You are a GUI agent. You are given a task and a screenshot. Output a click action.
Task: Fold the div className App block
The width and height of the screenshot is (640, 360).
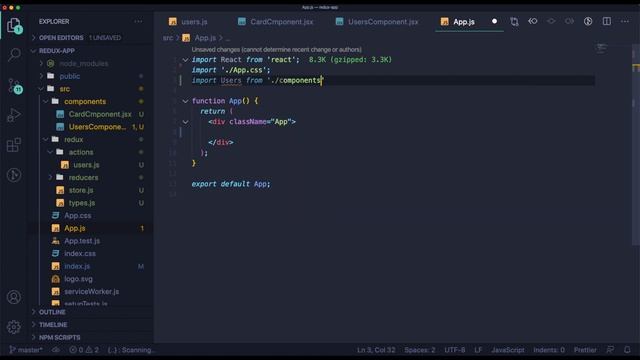point(185,122)
